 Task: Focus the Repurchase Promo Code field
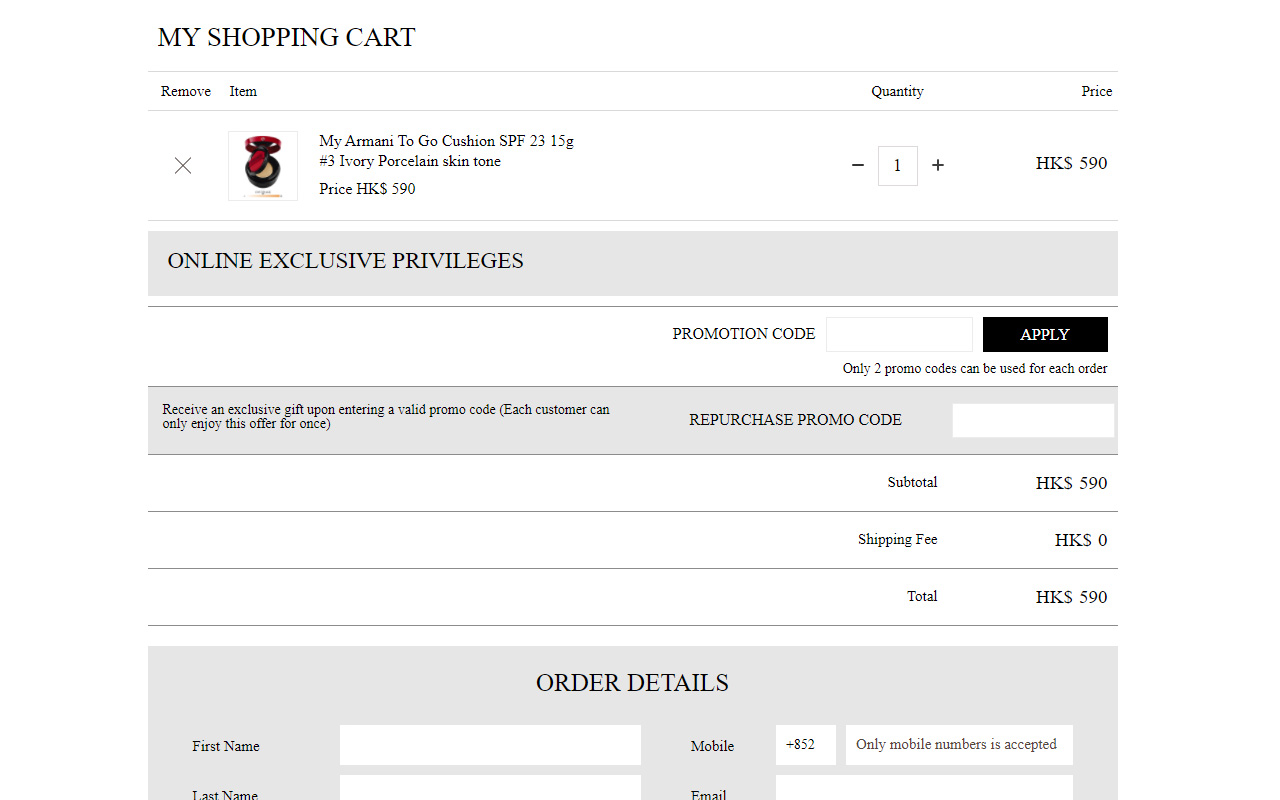pos(1033,420)
